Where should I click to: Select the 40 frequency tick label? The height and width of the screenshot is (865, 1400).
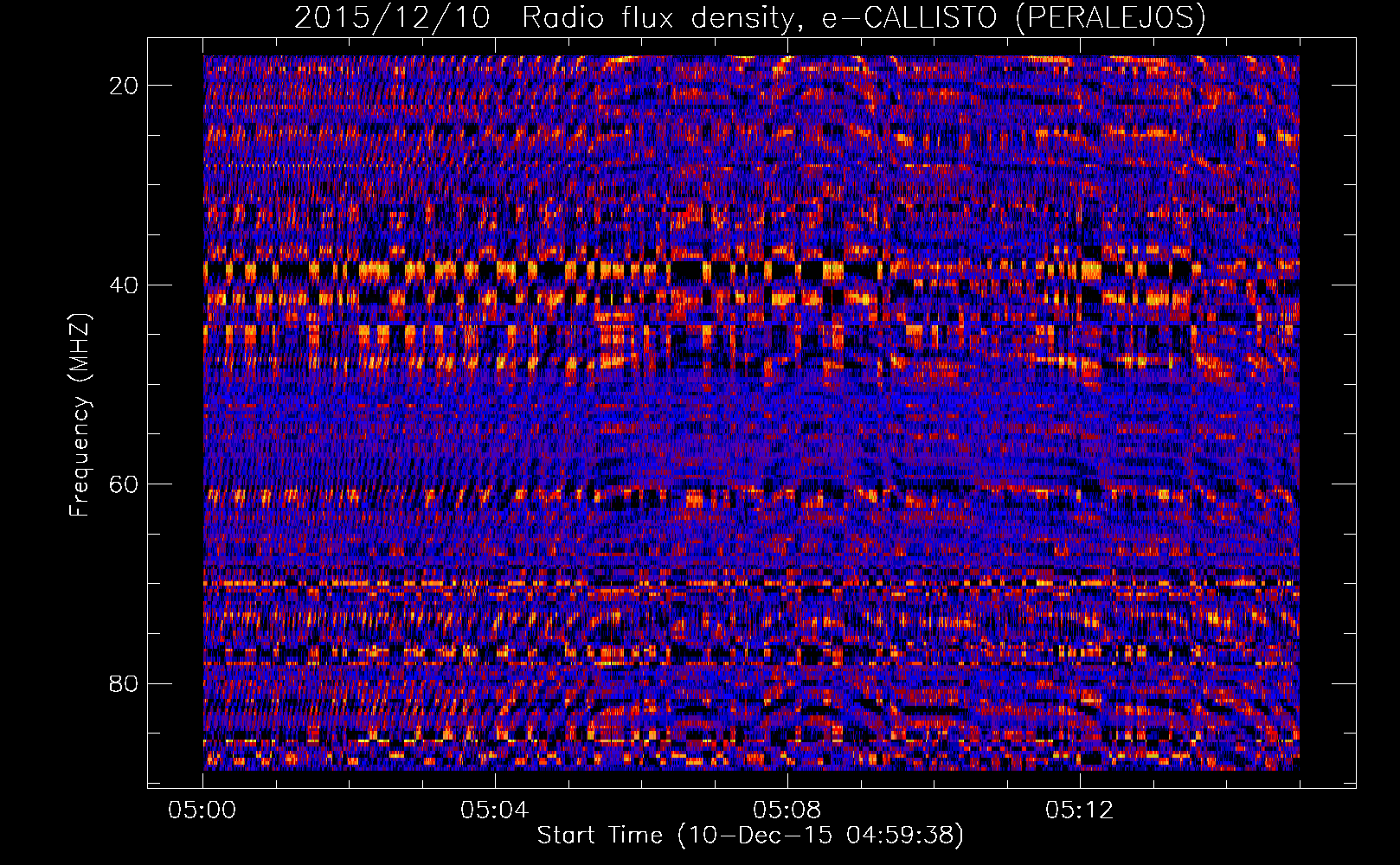pos(125,285)
